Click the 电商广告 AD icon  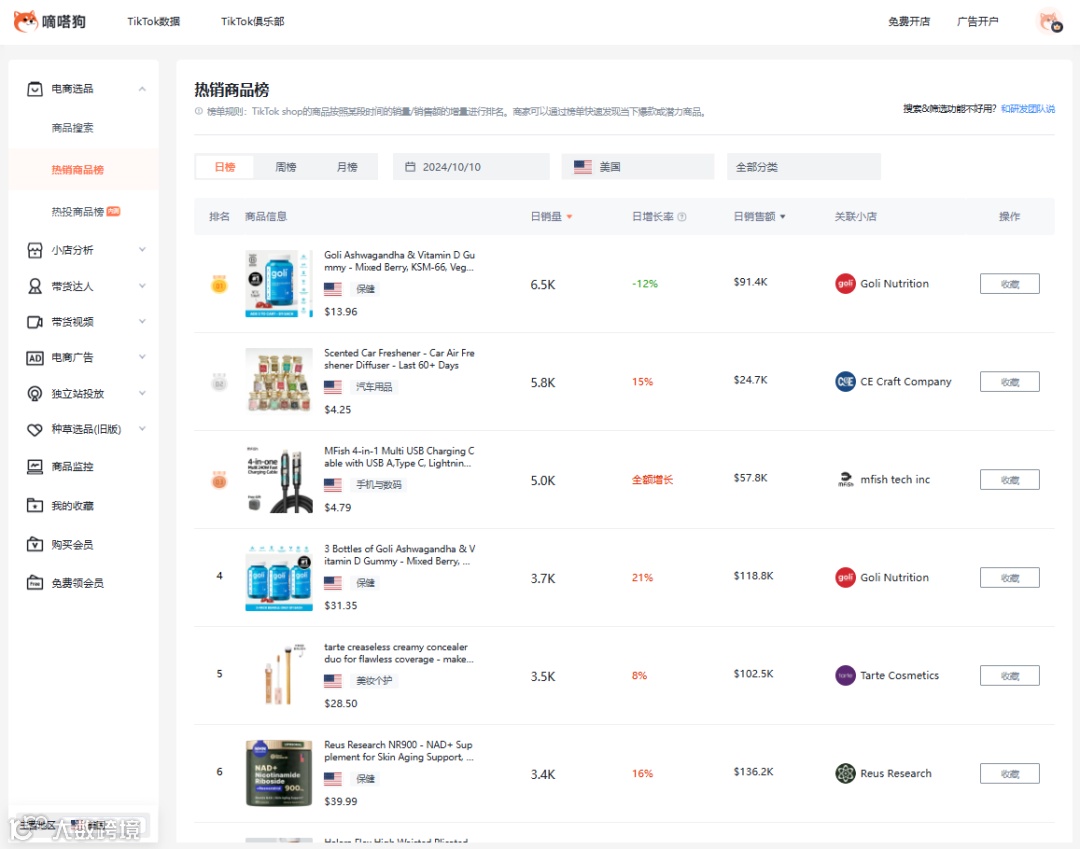tap(34, 357)
